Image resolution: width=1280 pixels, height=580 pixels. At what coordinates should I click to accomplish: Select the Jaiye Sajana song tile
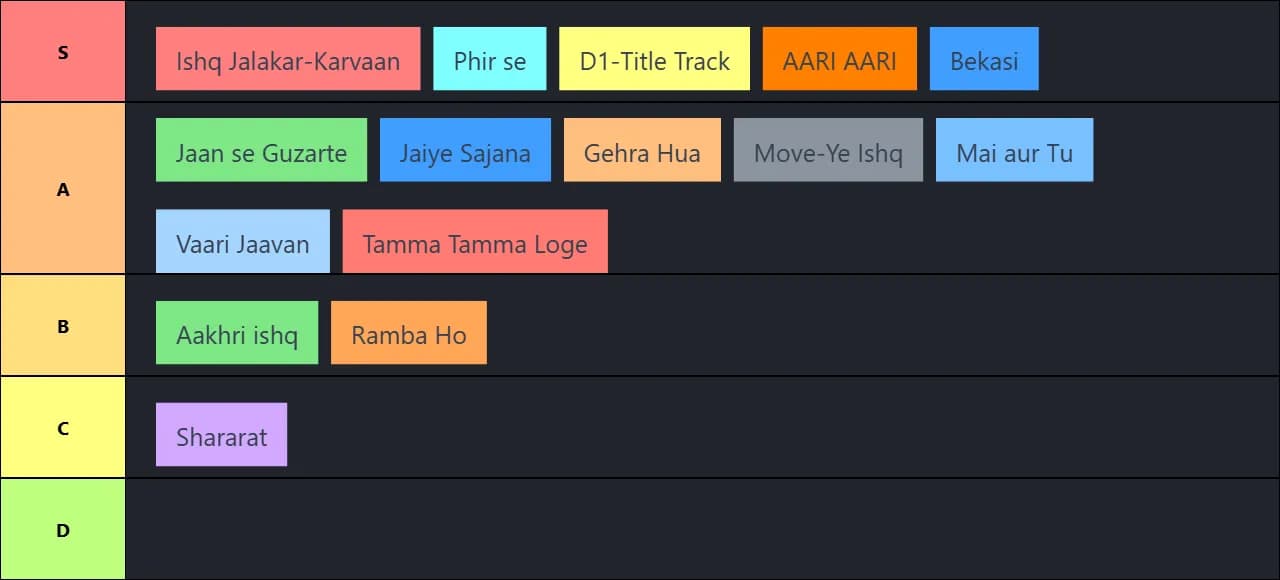pos(465,150)
